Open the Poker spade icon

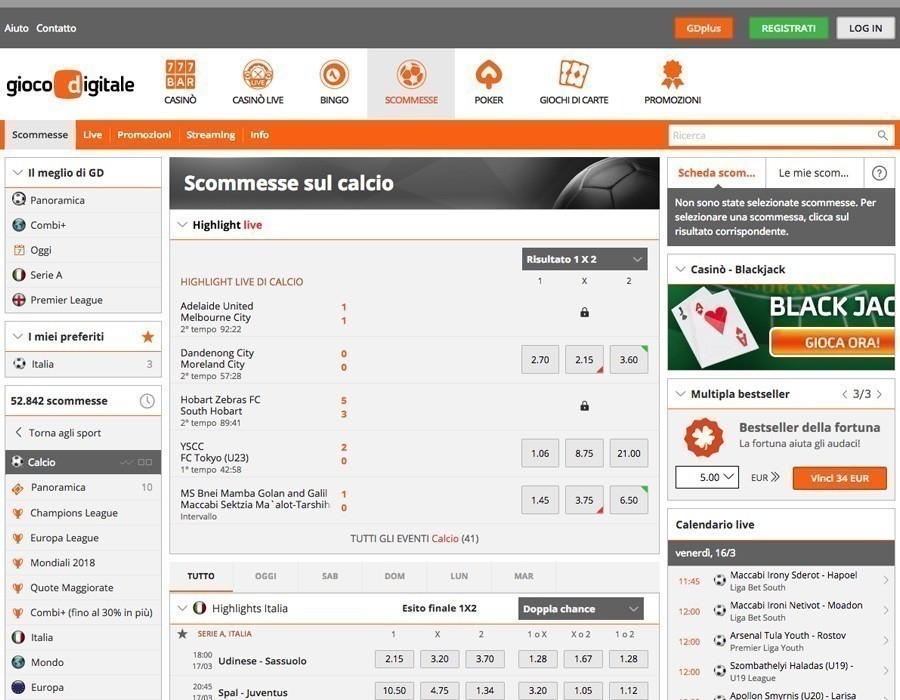488,75
